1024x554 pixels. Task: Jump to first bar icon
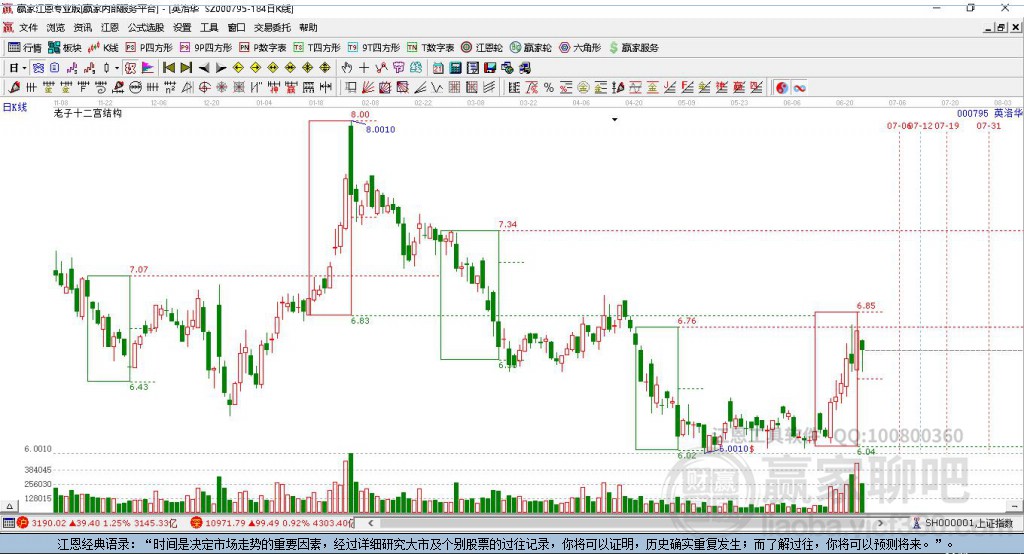click(x=169, y=68)
